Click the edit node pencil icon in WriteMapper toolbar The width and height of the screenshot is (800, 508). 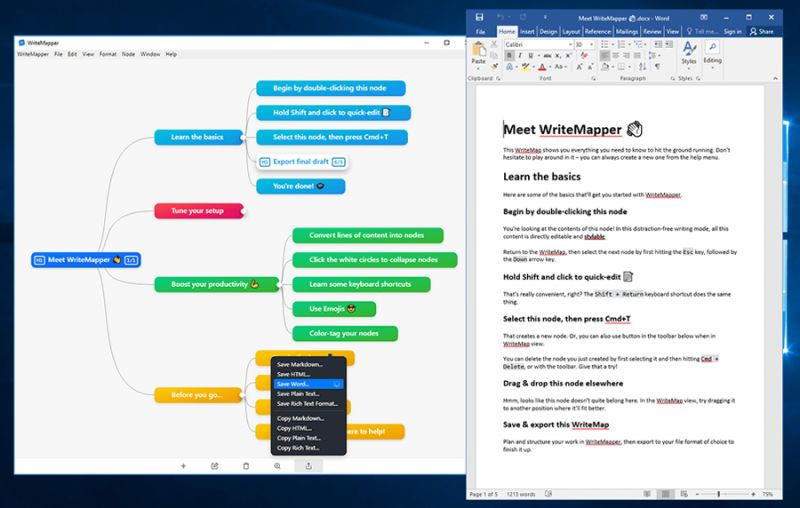(x=215, y=466)
